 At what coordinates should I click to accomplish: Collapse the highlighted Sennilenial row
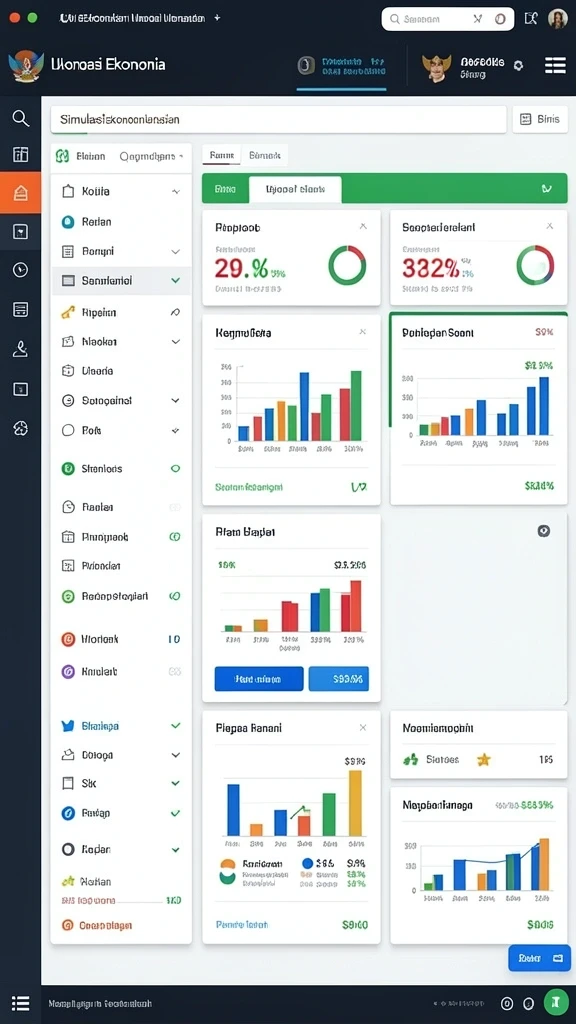point(175,280)
